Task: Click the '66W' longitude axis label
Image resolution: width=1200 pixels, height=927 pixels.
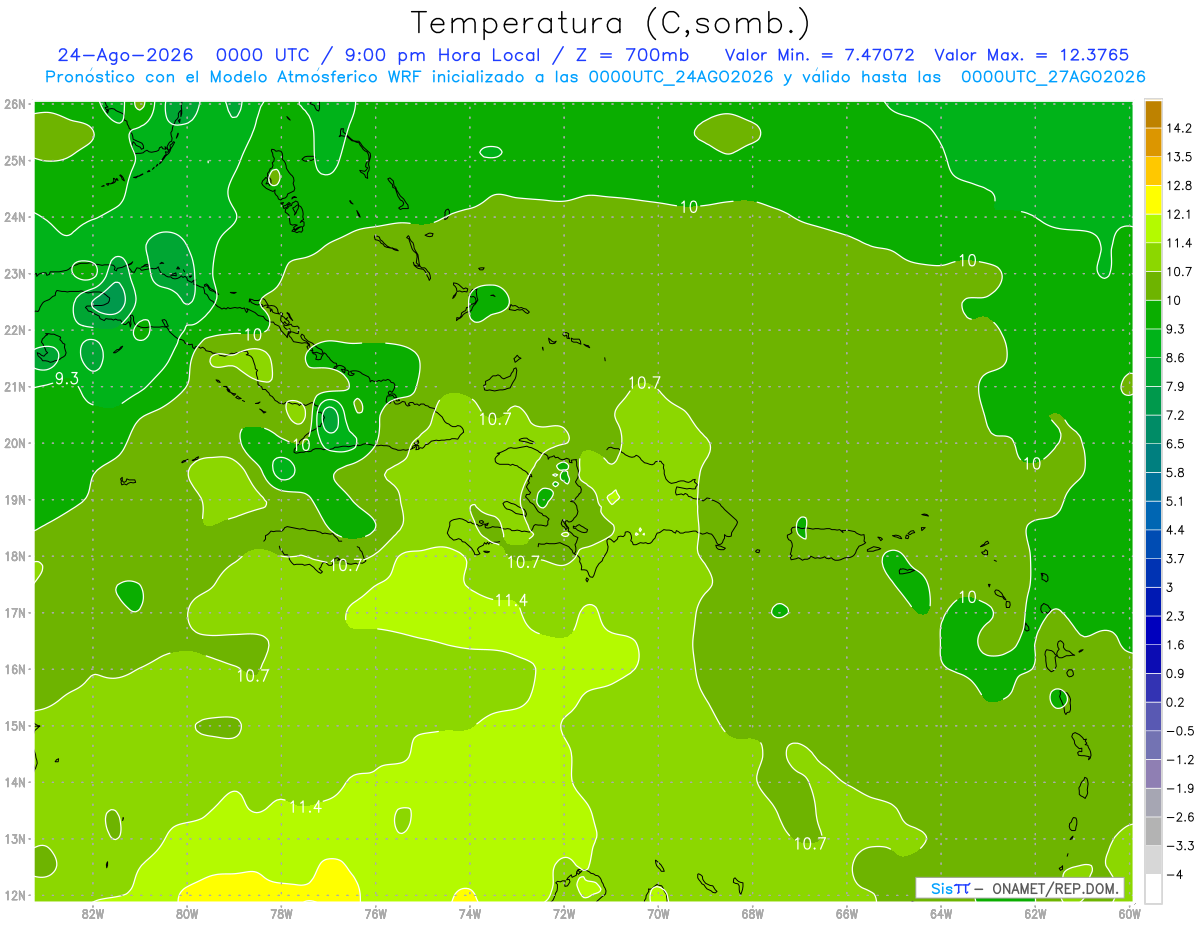Action: tap(846, 913)
